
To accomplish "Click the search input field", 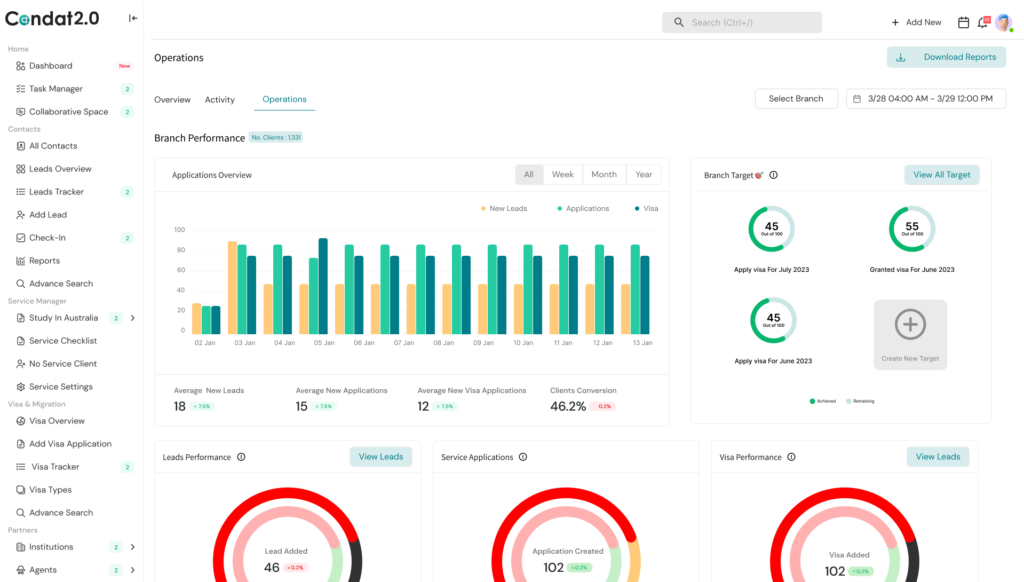I will point(750,22).
